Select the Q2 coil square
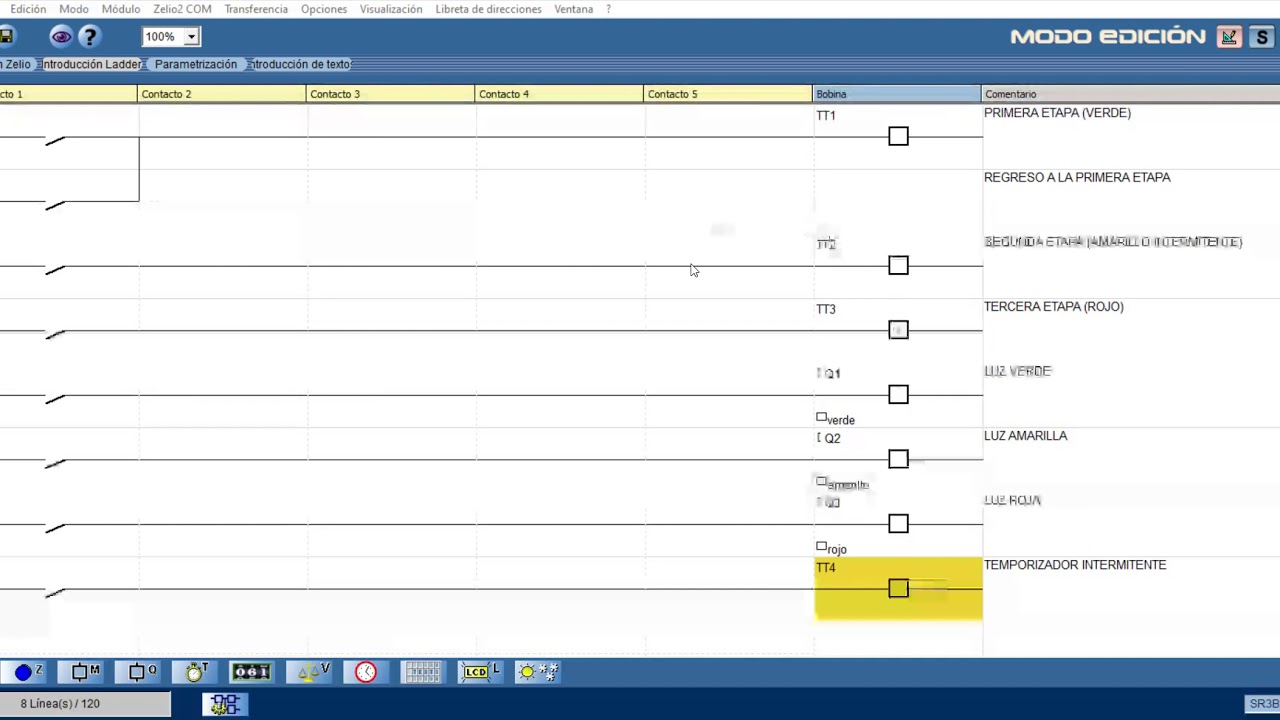This screenshot has width=1280, height=720. click(898, 459)
